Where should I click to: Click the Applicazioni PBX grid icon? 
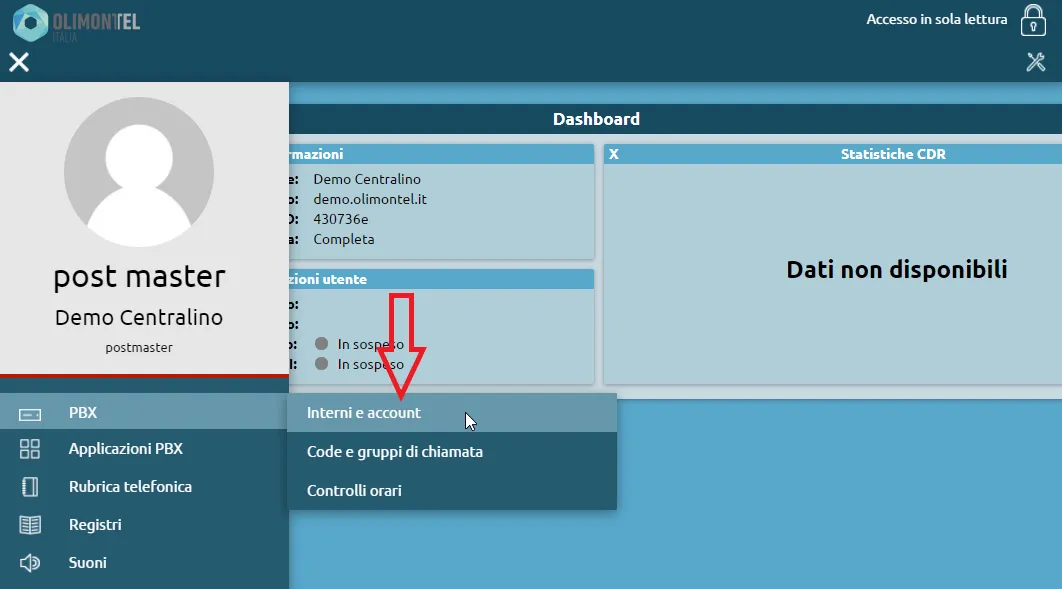pyautogui.click(x=30, y=449)
